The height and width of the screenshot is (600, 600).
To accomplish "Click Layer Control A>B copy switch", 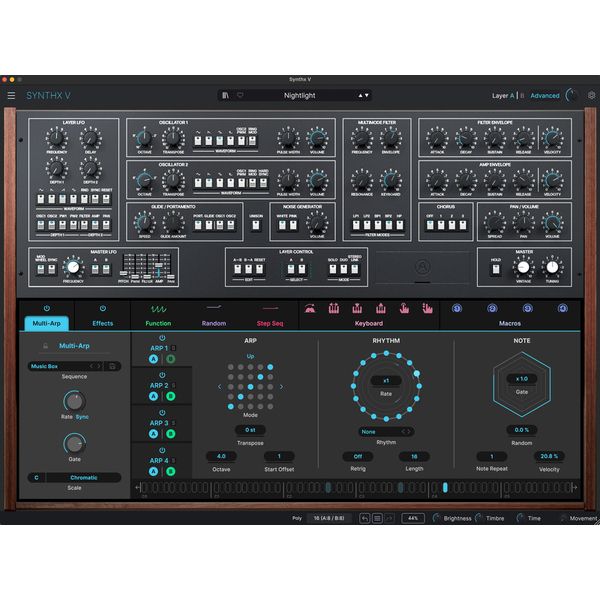I will pos(238,269).
